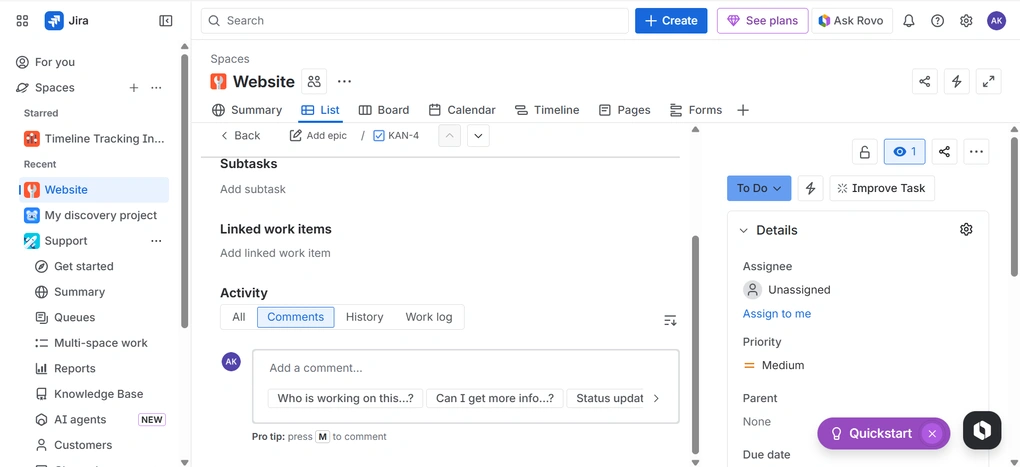1020x467 pixels.
Task: Configure Details with the gear icon
Action: [x=966, y=230]
